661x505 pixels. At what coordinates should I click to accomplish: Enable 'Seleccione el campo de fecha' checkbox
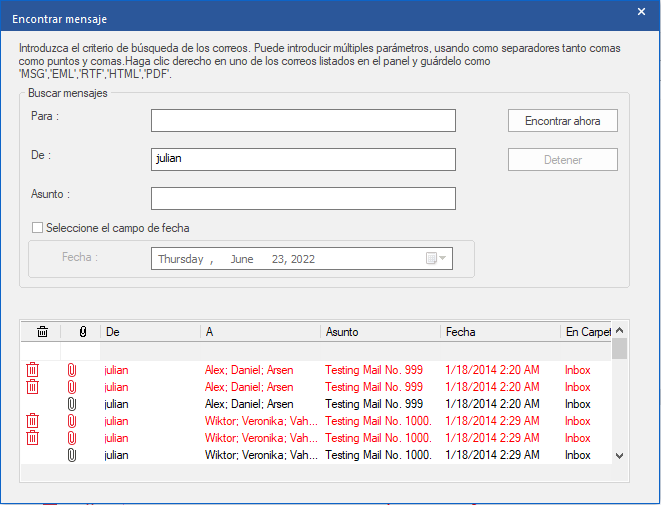(x=38, y=228)
